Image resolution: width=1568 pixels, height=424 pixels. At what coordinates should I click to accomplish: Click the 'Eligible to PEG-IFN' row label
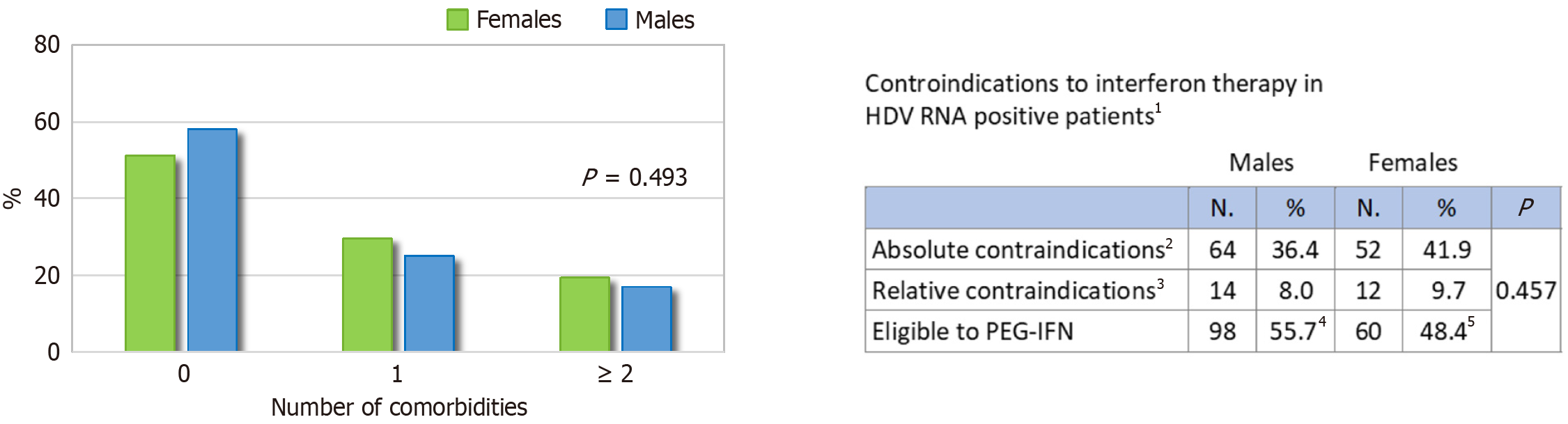click(972, 331)
